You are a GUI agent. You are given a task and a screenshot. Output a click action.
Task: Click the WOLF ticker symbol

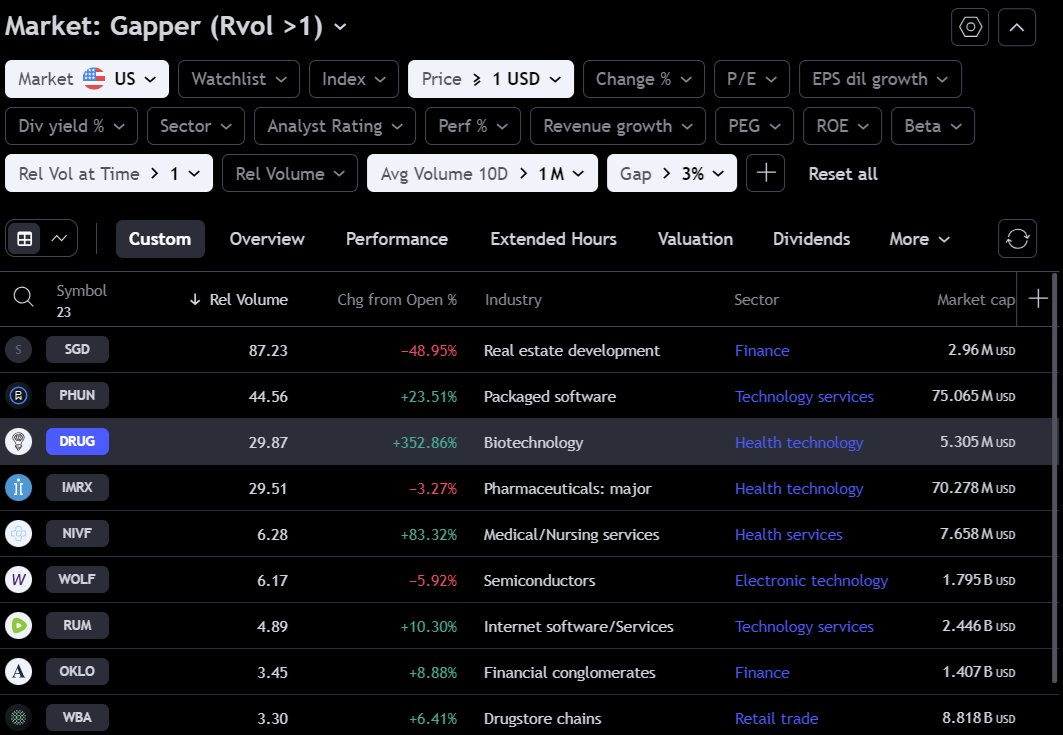77,579
